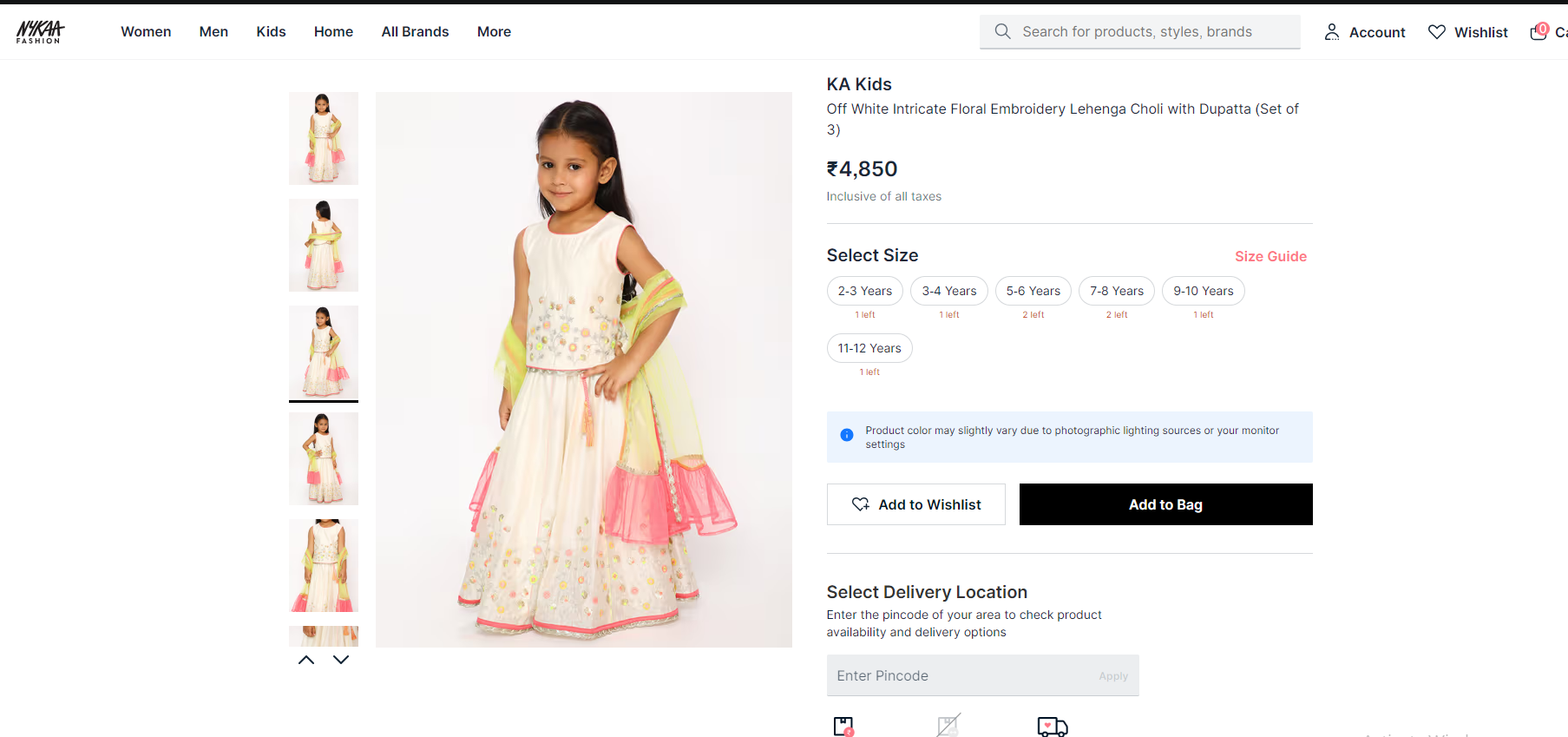This screenshot has width=1568, height=737.
Task: Click the delivery truck icon
Action: point(1052,727)
